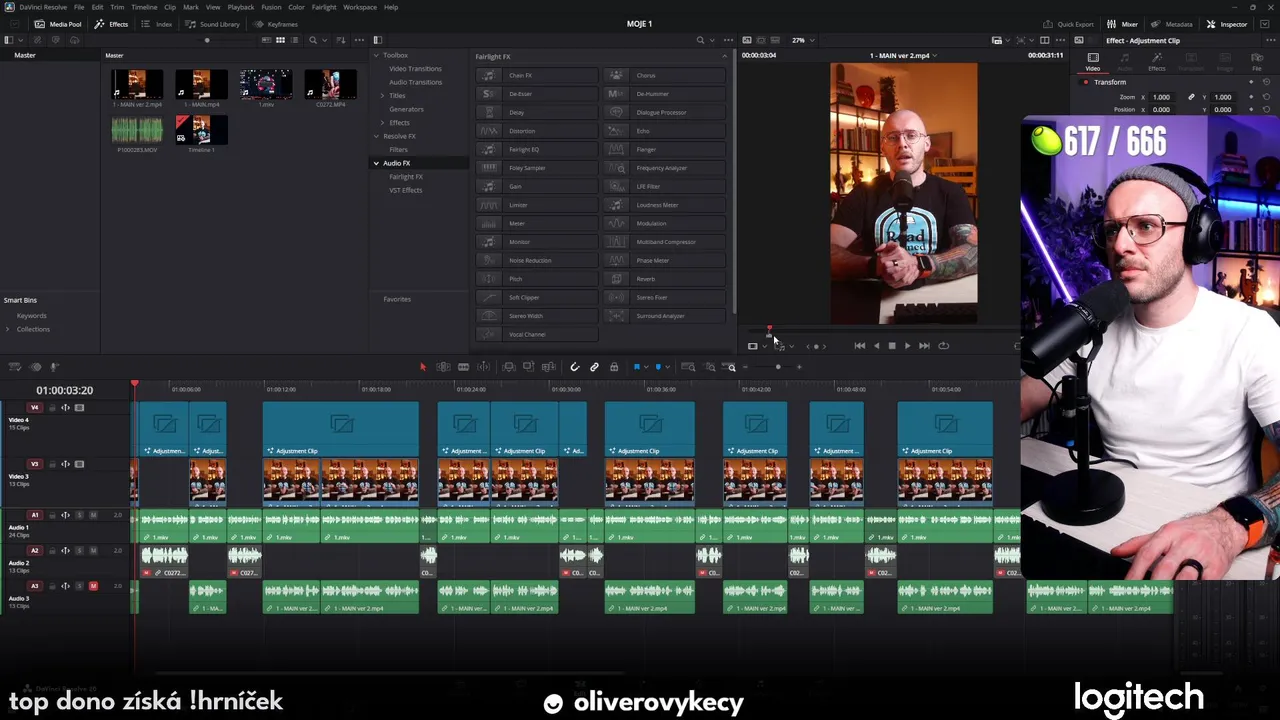Select the Frequency Analyzer effect
Viewport: 1280px width, 720px height.
[664, 168]
